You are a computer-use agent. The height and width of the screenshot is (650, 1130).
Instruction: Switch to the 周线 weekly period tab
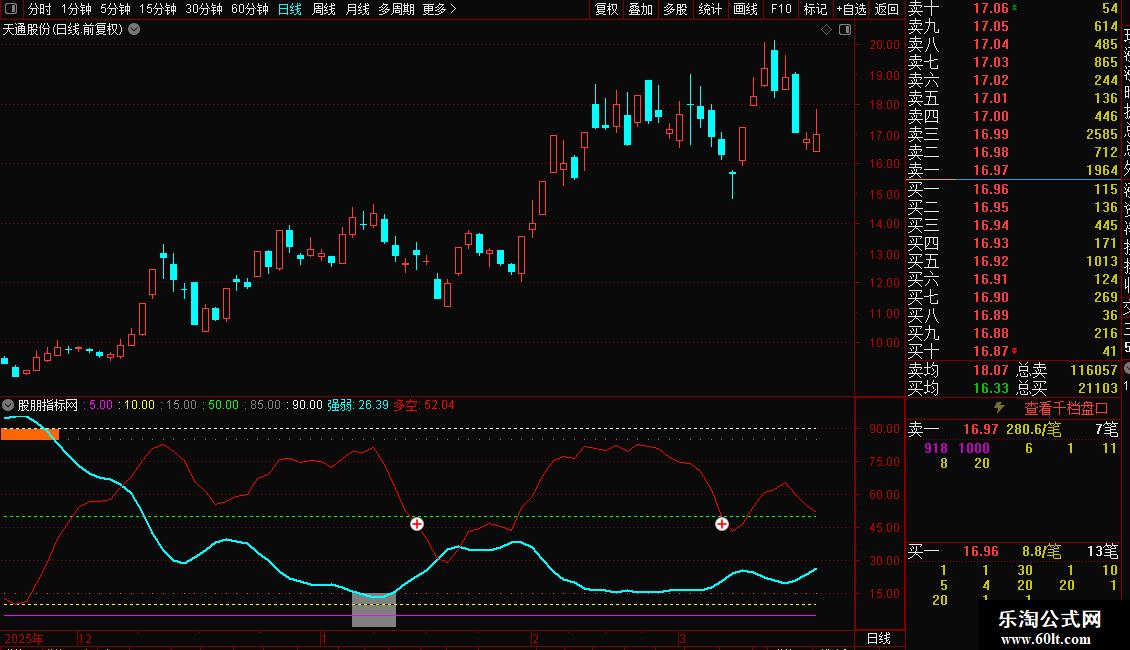pyautogui.click(x=324, y=9)
